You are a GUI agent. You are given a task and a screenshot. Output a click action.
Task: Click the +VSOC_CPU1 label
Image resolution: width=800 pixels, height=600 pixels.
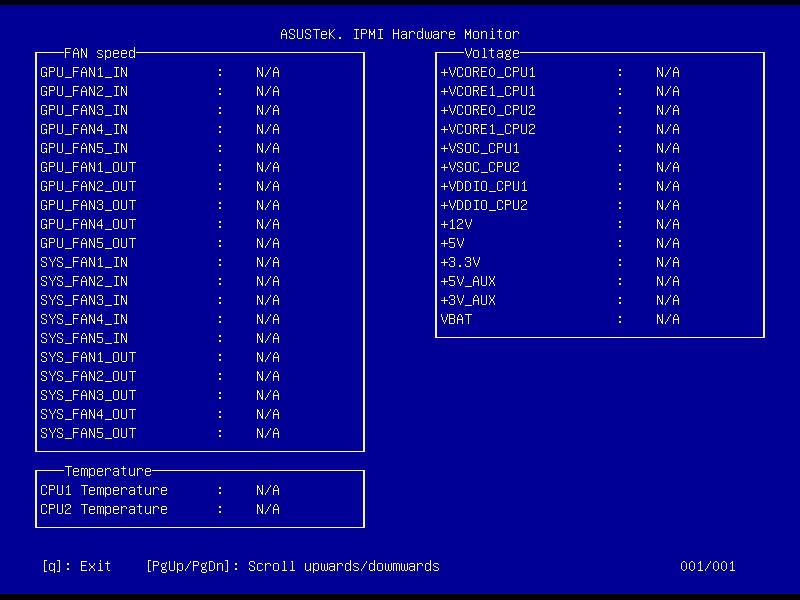point(480,148)
